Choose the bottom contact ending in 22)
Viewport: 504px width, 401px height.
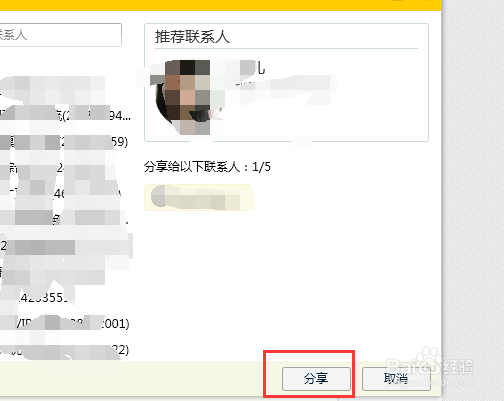click(65, 349)
